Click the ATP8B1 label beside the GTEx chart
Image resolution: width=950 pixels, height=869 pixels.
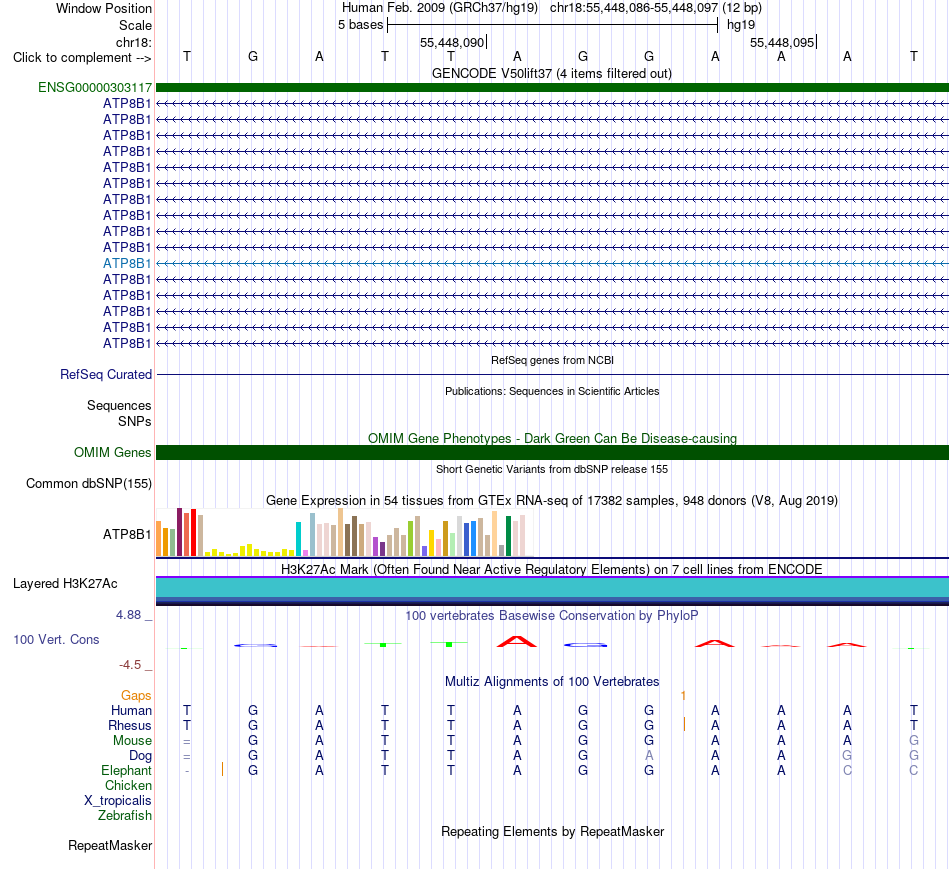(127, 534)
